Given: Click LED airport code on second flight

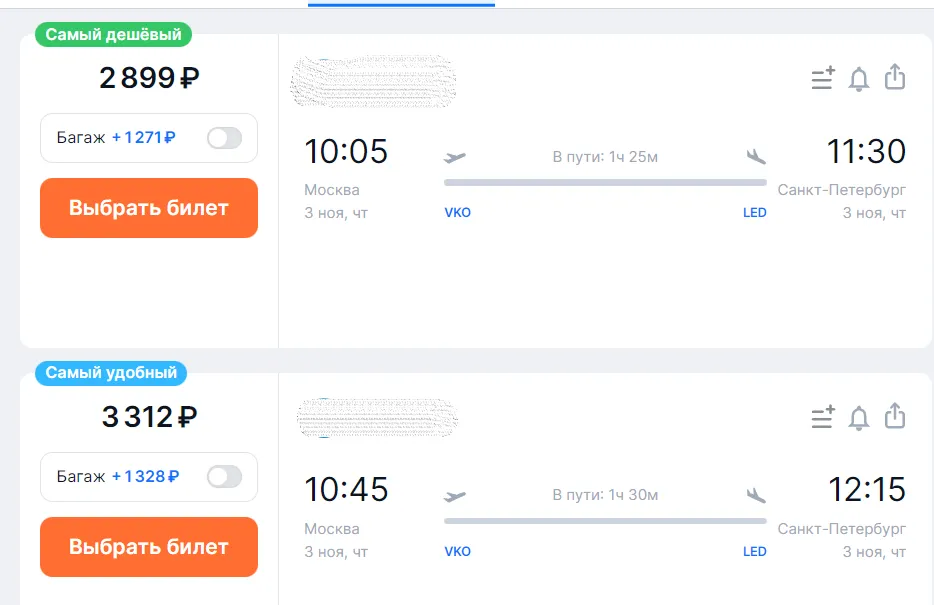Looking at the screenshot, I should pyautogui.click(x=754, y=552).
